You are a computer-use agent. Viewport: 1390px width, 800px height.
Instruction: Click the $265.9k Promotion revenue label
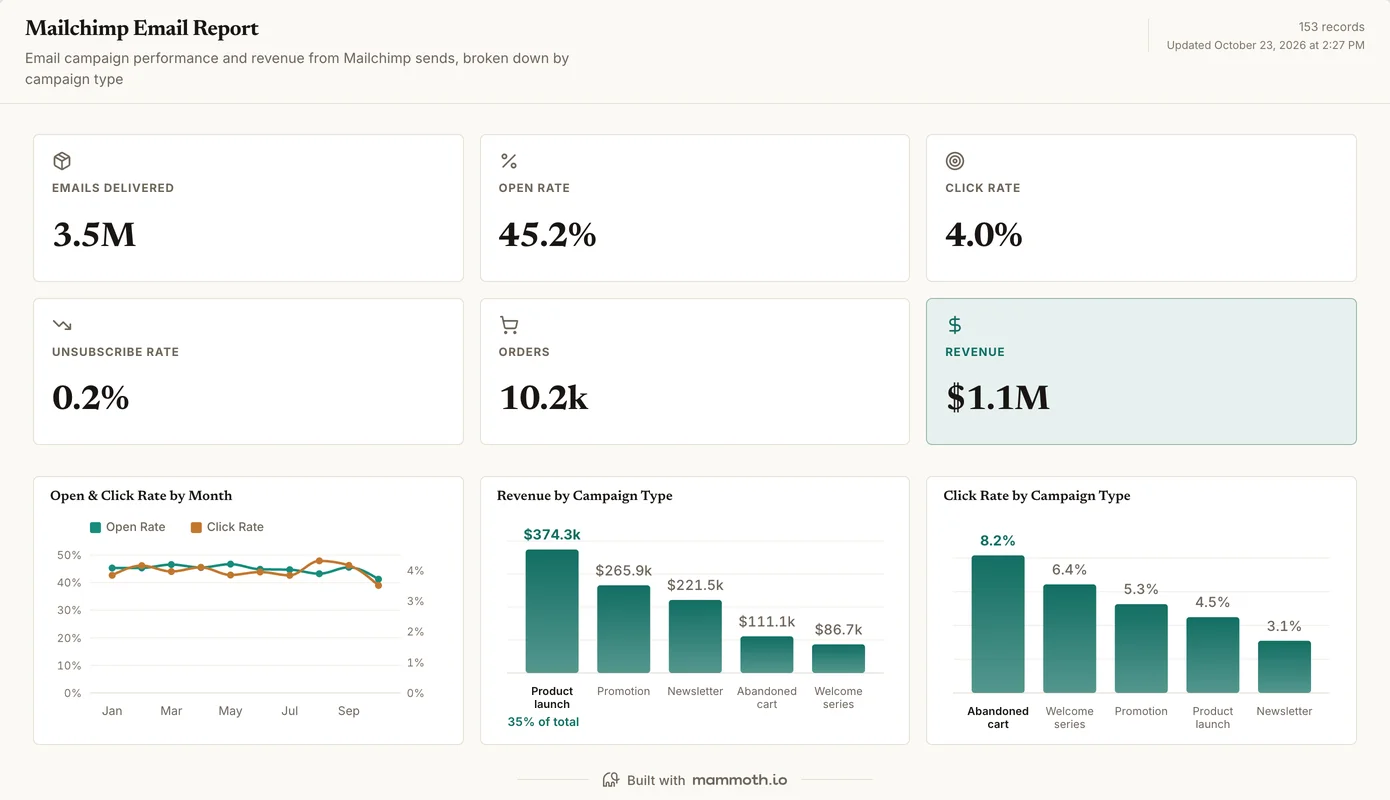tap(624, 571)
